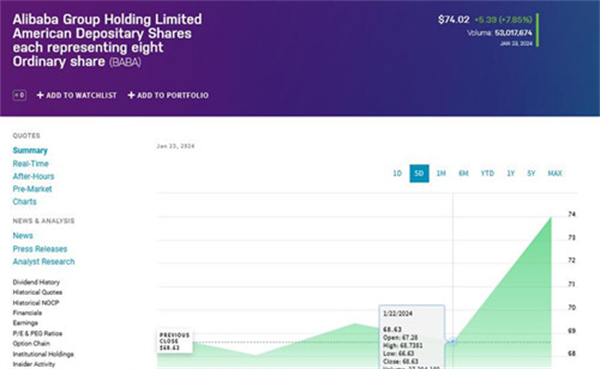Select the 1D chart range

click(x=397, y=173)
